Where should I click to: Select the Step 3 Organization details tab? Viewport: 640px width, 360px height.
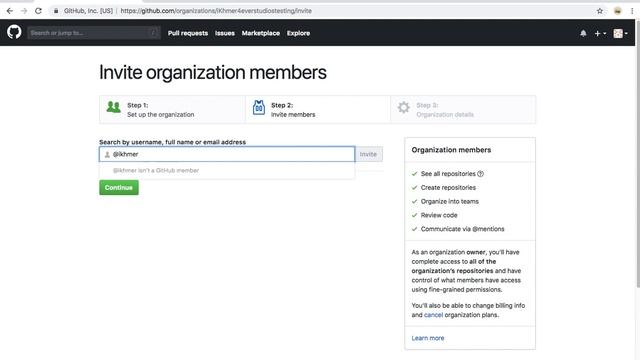(463, 109)
